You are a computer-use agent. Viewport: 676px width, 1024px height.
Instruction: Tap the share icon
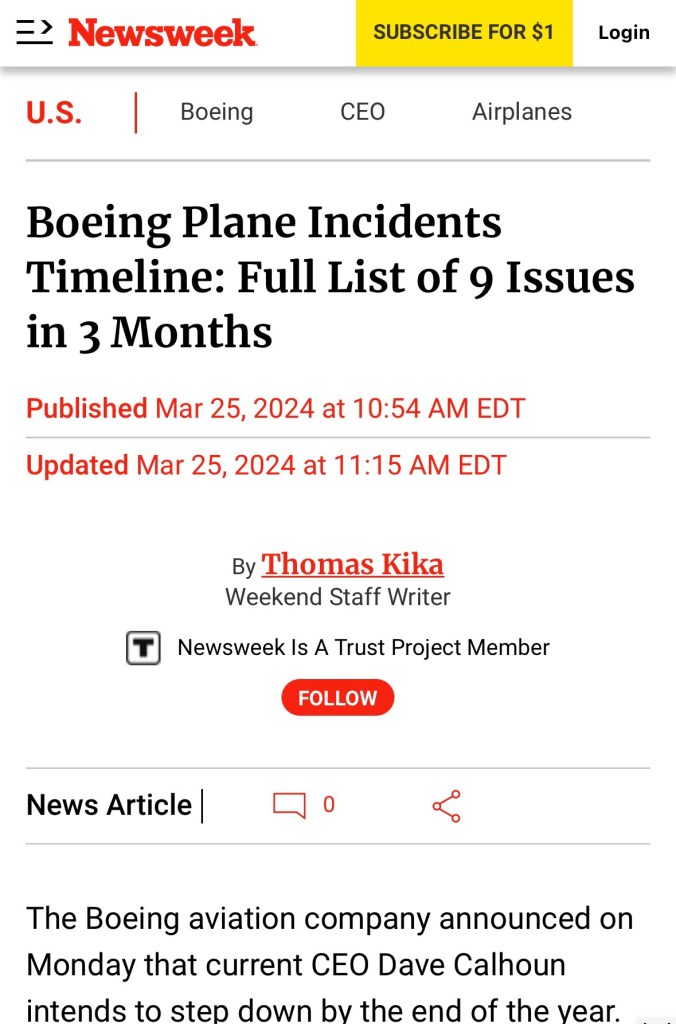pos(446,806)
